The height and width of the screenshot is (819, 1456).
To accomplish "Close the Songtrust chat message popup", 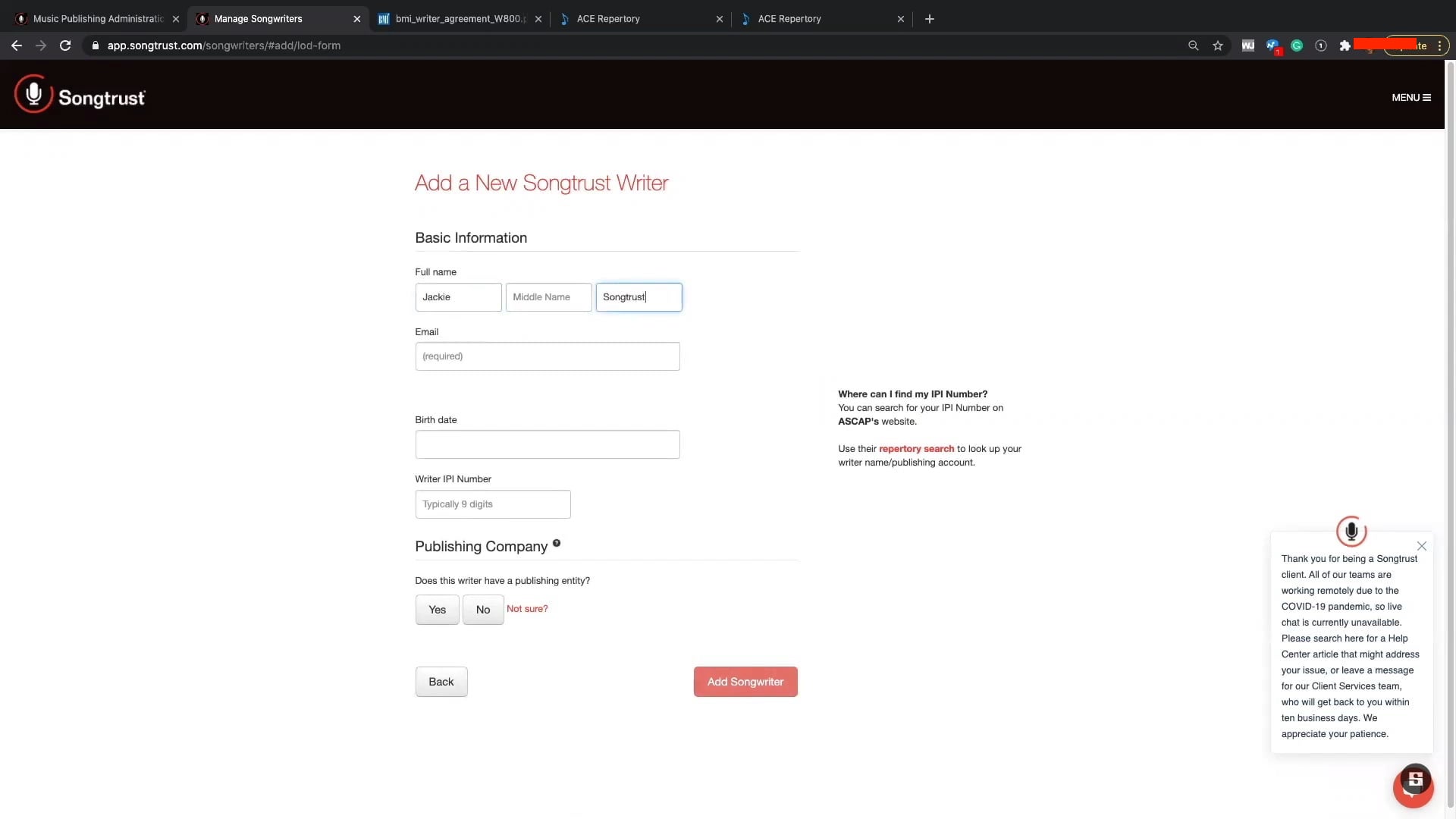I will pyautogui.click(x=1422, y=546).
